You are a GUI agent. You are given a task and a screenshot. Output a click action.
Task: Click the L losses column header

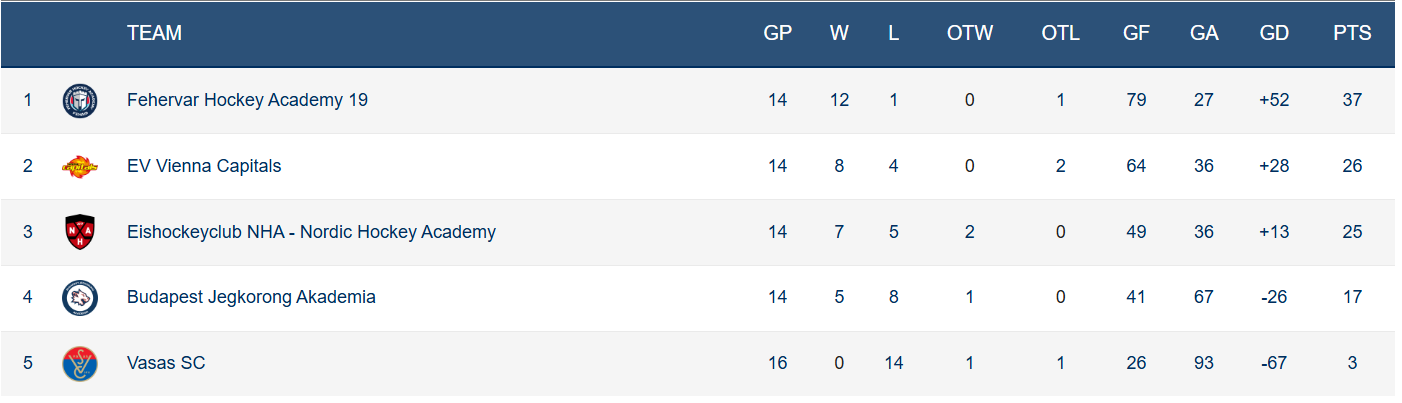[894, 33]
